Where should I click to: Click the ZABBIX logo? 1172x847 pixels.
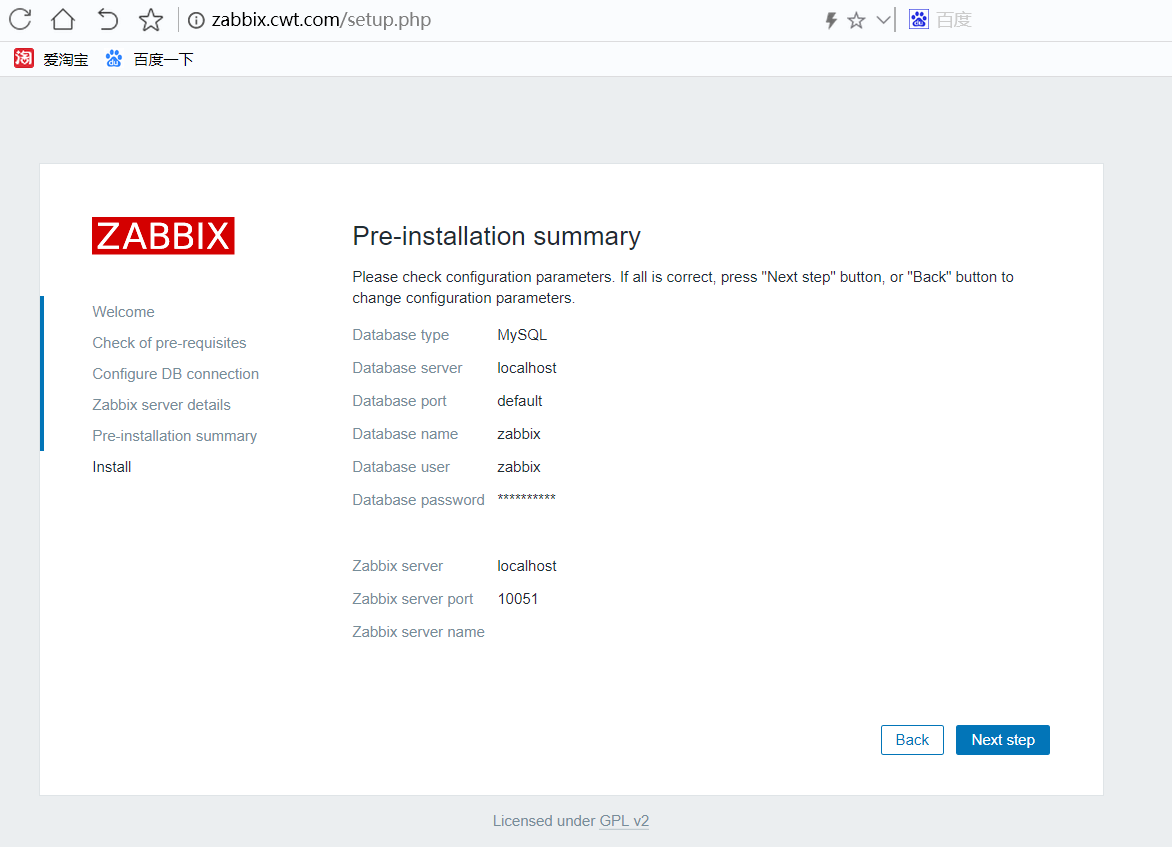163,235
